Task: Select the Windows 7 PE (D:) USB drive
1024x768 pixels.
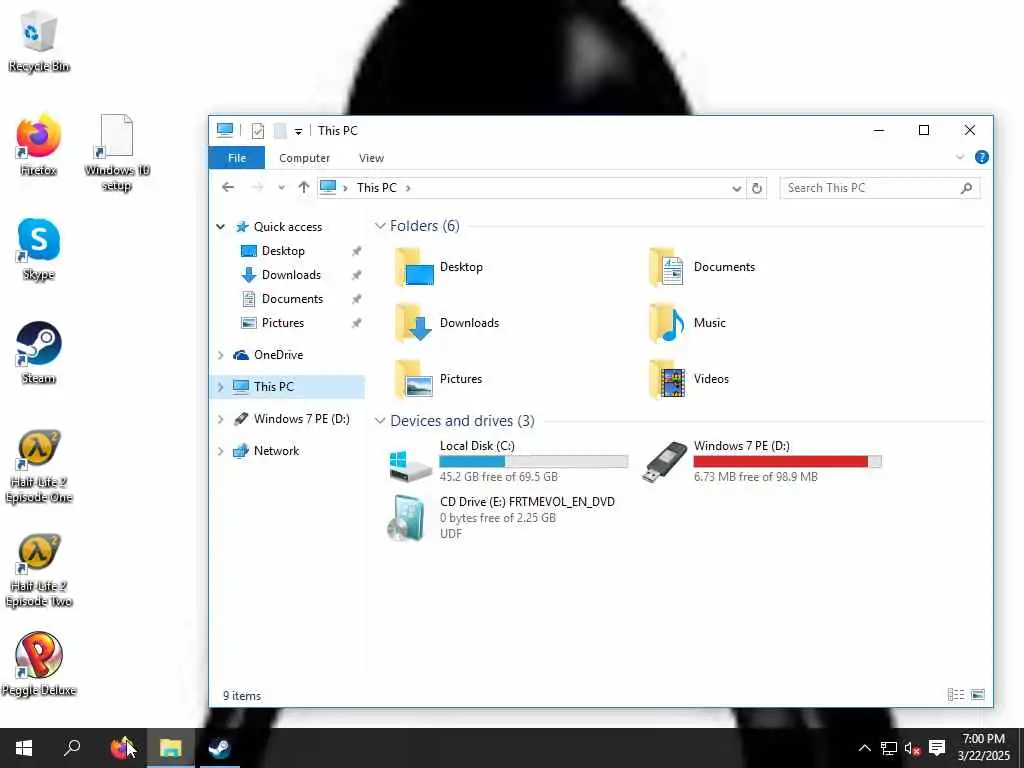Action: click(x=761, y=461)
